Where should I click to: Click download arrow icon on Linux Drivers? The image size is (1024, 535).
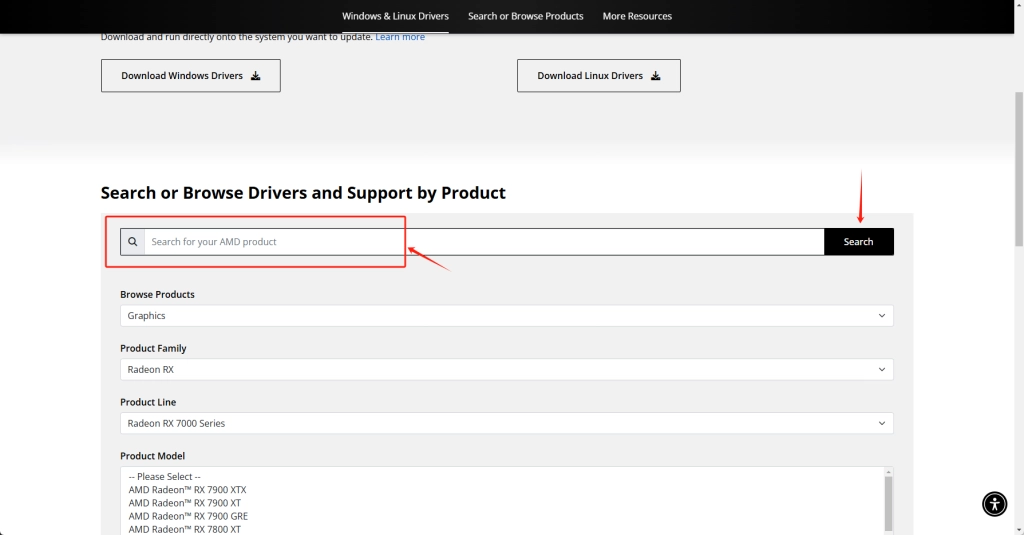655,76
